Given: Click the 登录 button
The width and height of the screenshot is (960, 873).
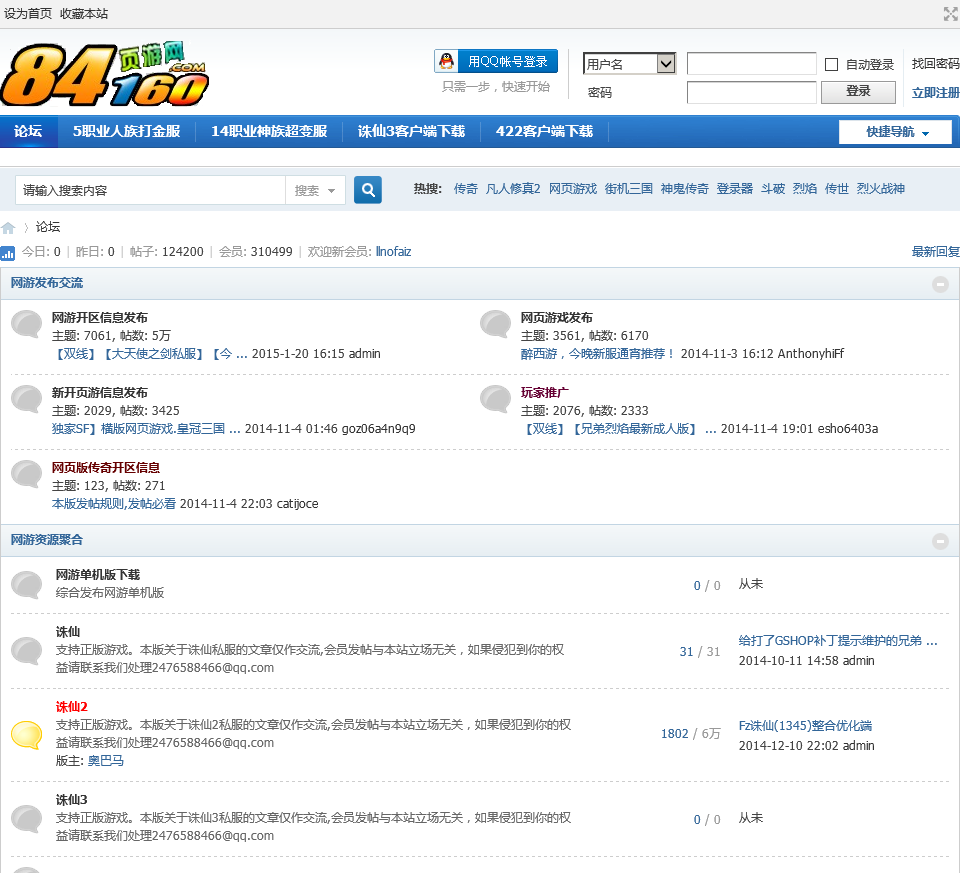Looking at the screenshot, I should click(x=858, y=92).
